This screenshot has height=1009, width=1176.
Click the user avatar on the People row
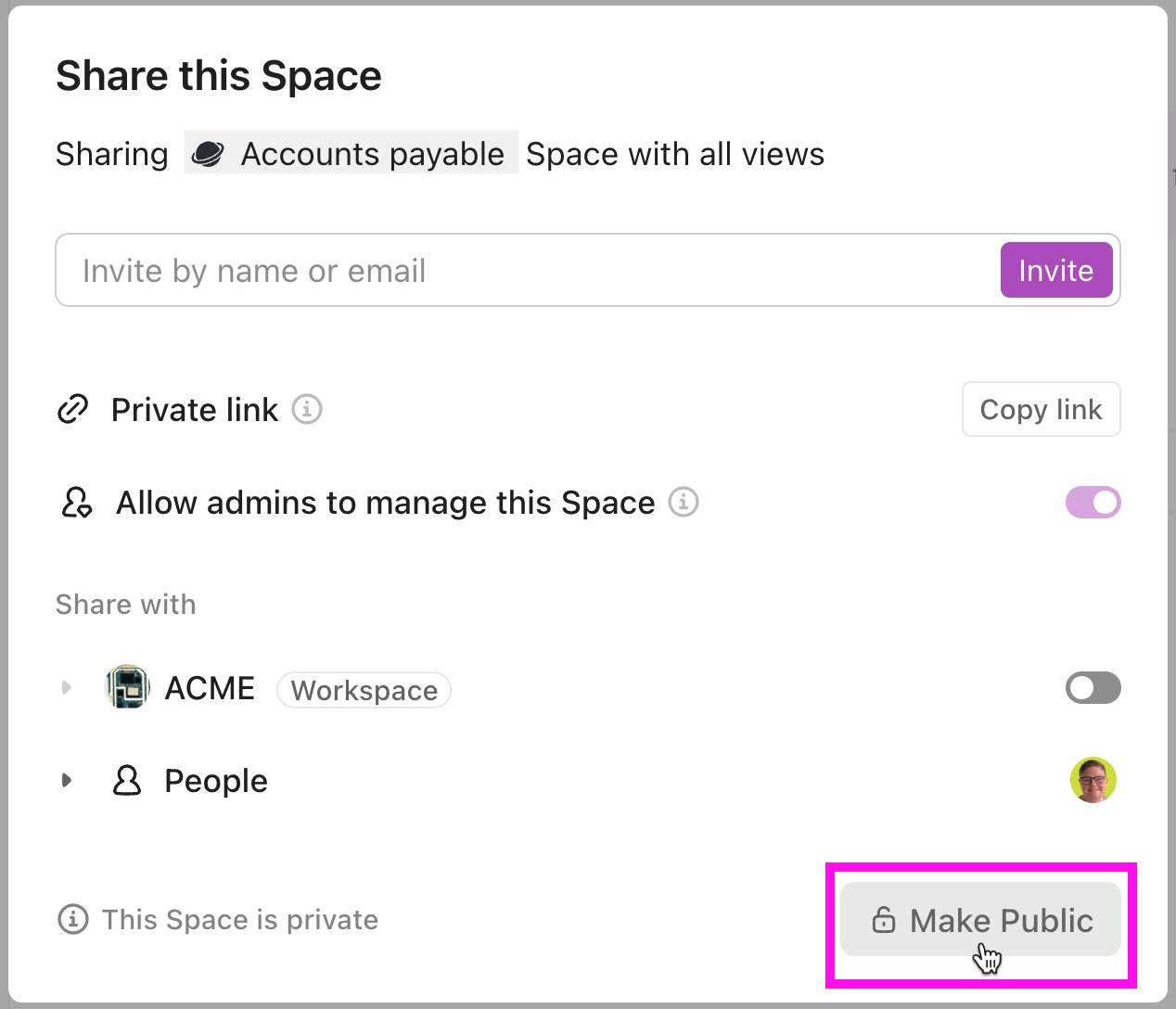coord(1093,780)
